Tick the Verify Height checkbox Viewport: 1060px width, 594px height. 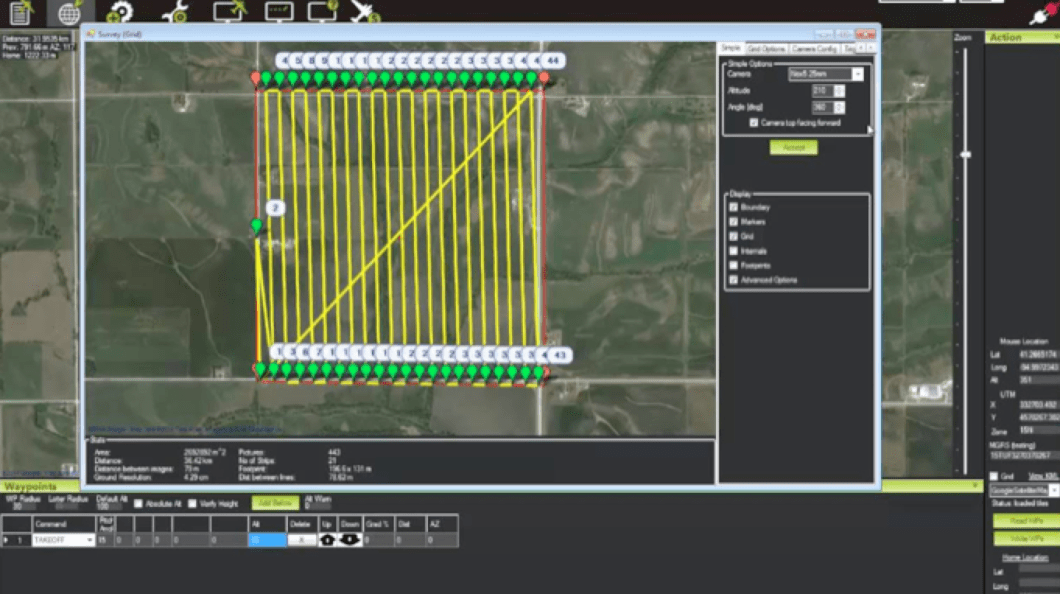pyautogui.click(x=193, y=503)
